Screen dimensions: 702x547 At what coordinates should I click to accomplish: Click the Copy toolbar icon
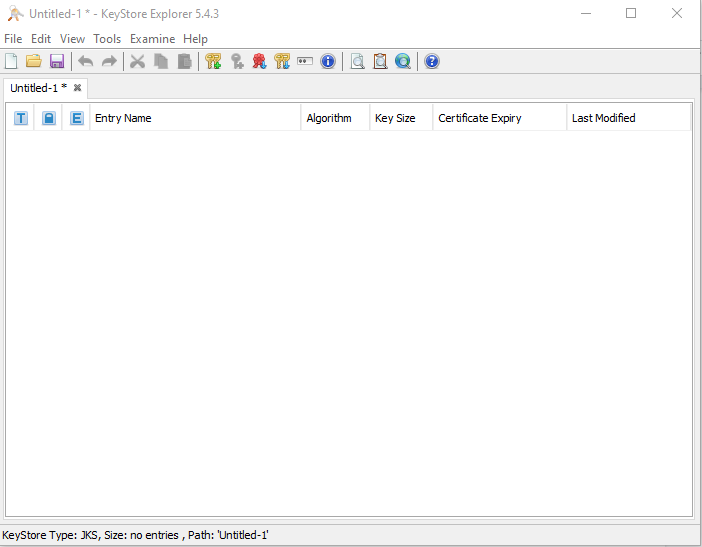pyautogui.click(x=161, y=61)
